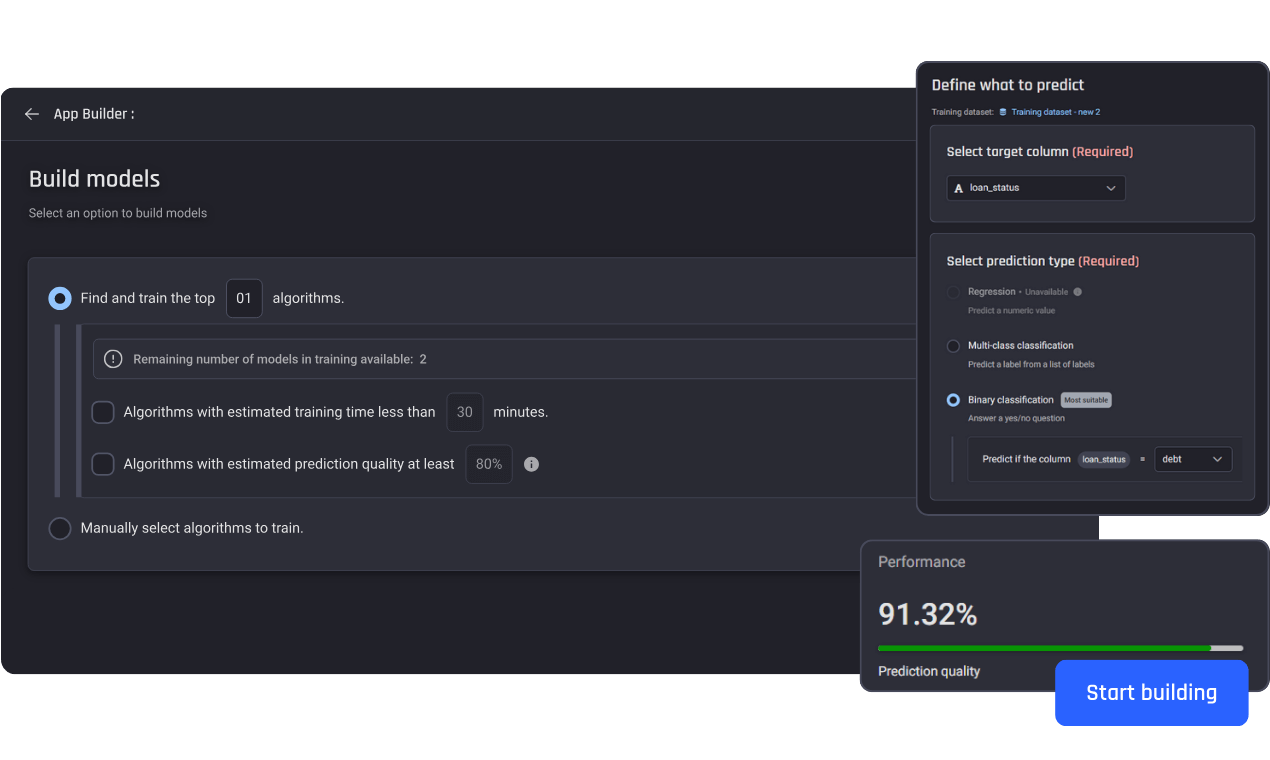Edit the 80% prediction quality field
Screen dimensions: 1270x760
pyautogui.click(x=489, y=464)
